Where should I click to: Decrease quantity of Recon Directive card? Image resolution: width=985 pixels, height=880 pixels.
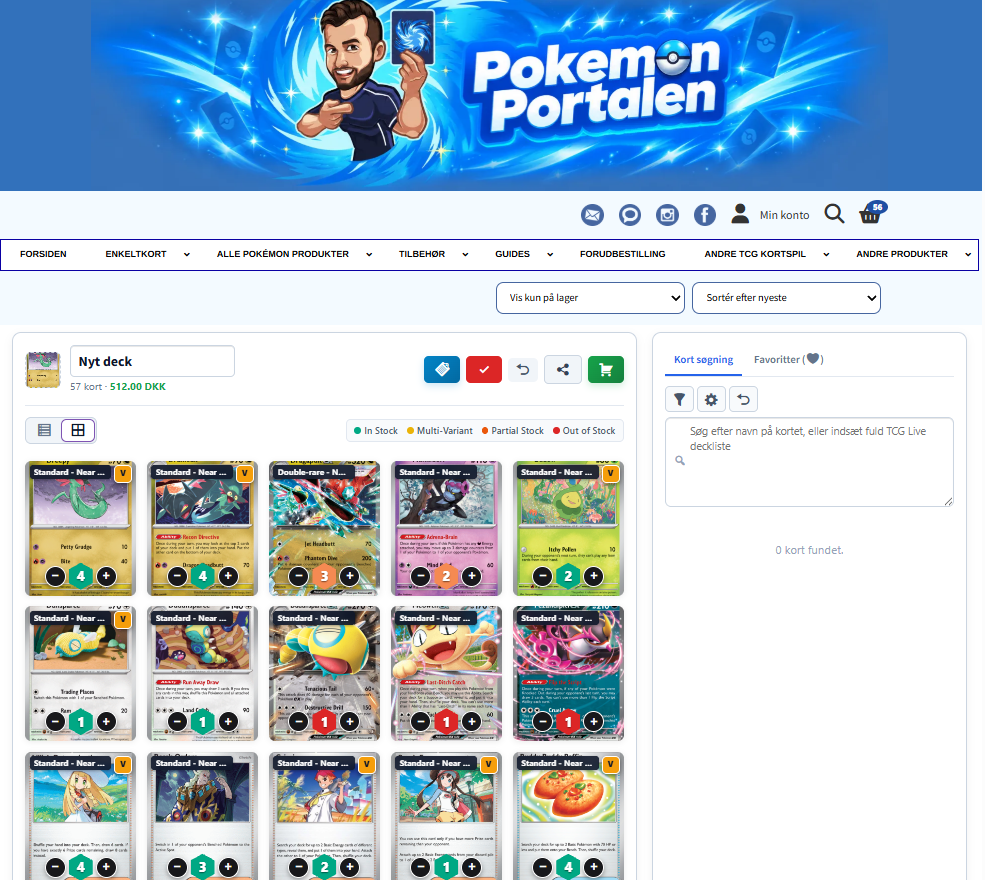point(178,575)
